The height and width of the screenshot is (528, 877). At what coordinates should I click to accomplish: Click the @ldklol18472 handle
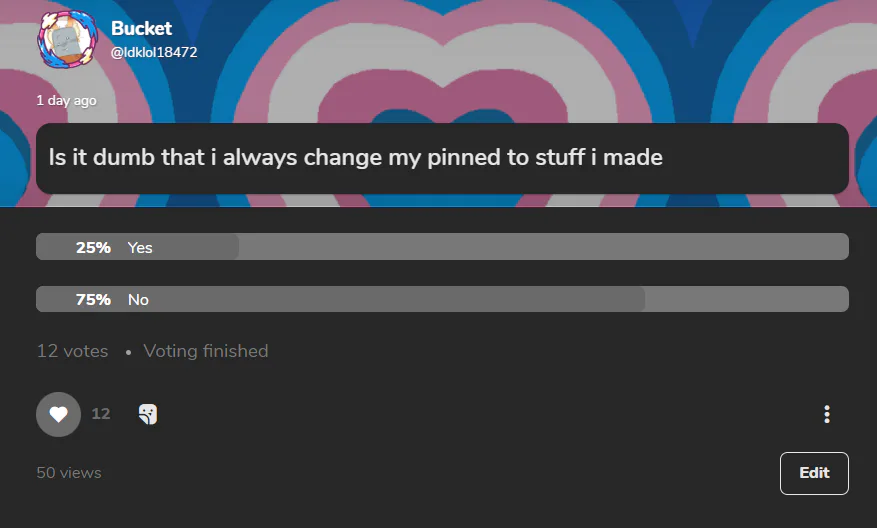(154, 52)
